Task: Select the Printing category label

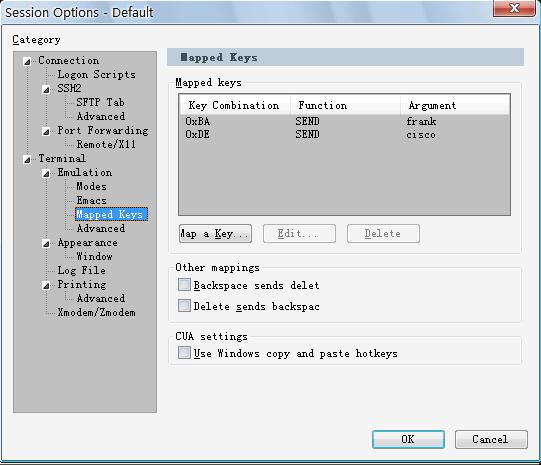Action: (x=82, y=284)
